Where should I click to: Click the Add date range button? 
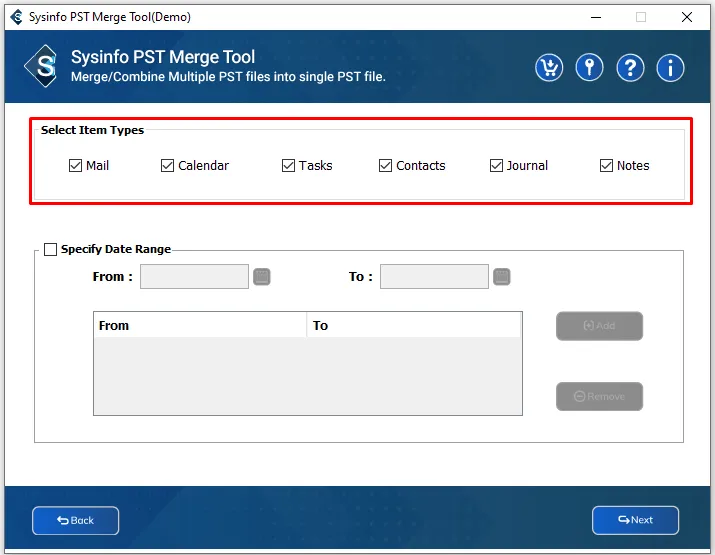599,326
